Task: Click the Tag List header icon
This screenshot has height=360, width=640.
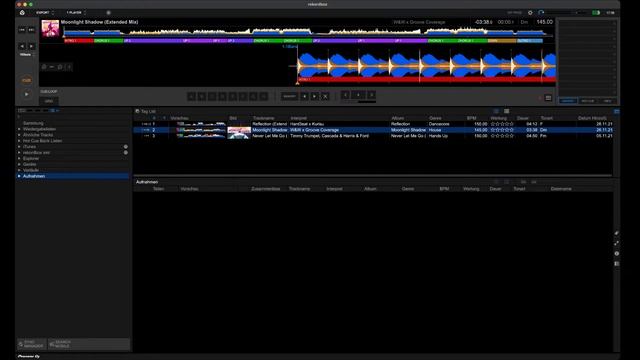Action: 138,111
